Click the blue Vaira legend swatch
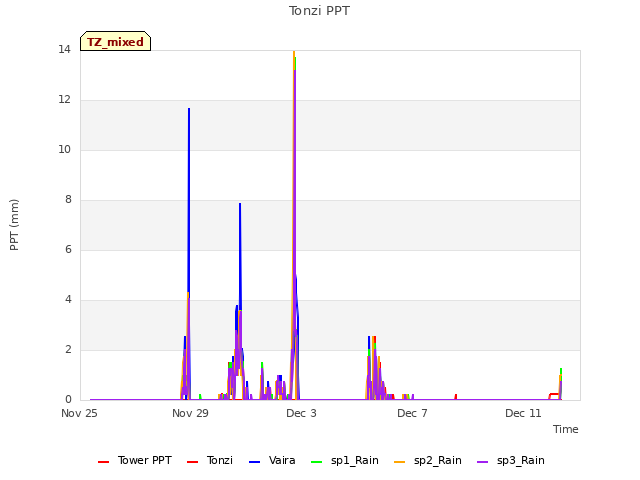The height and width of the screenshot is (480, 640). pos(254,462)
